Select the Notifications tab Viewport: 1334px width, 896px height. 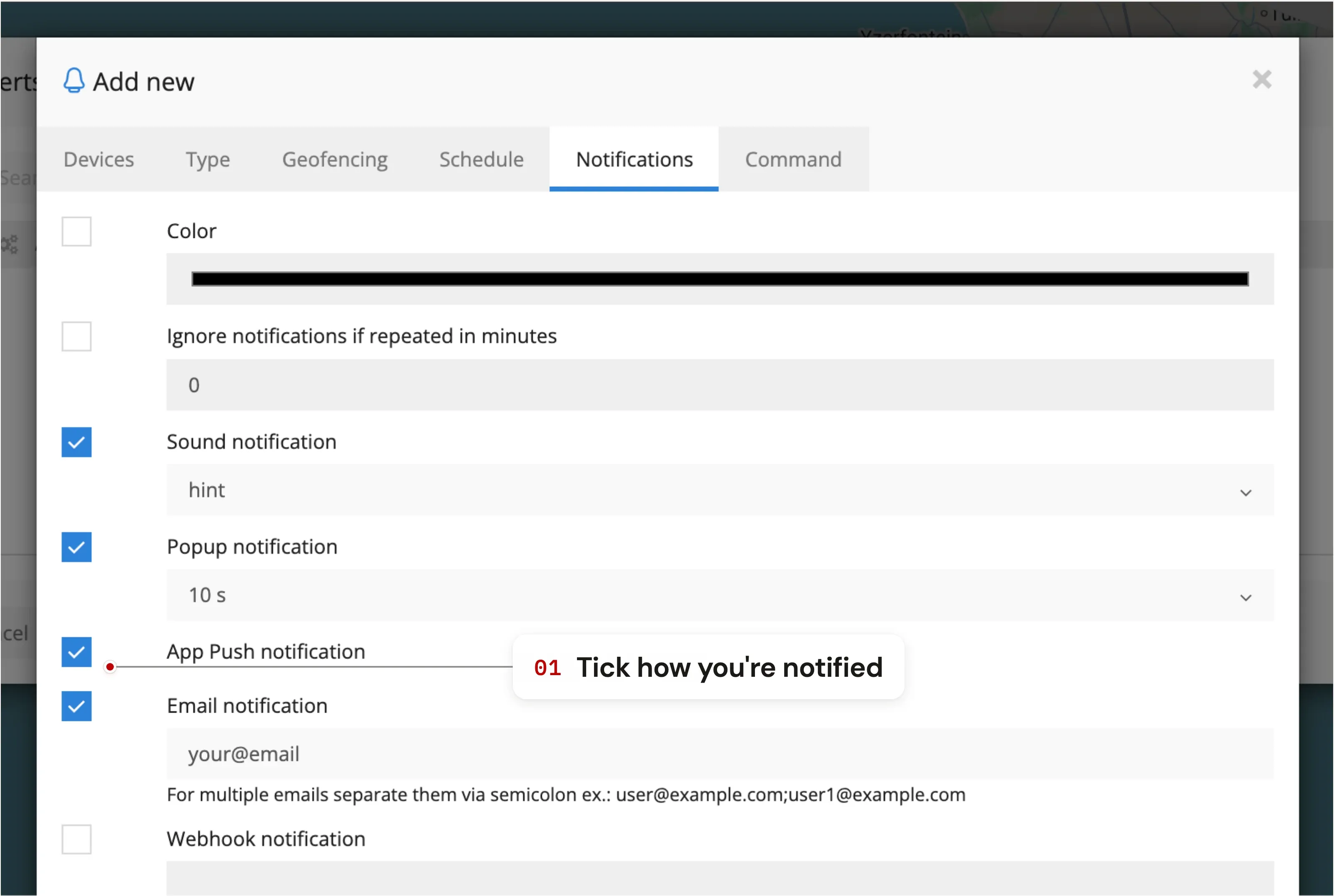point(634,160)
